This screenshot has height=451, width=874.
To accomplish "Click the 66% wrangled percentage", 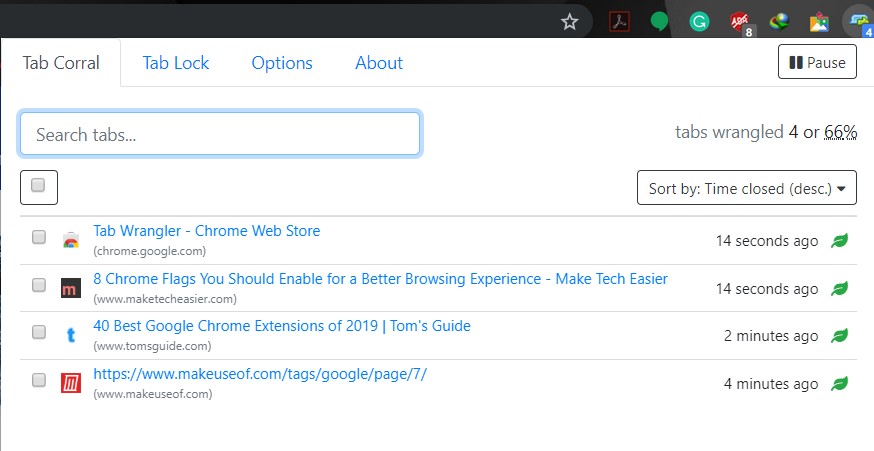I will coord(841,132).
